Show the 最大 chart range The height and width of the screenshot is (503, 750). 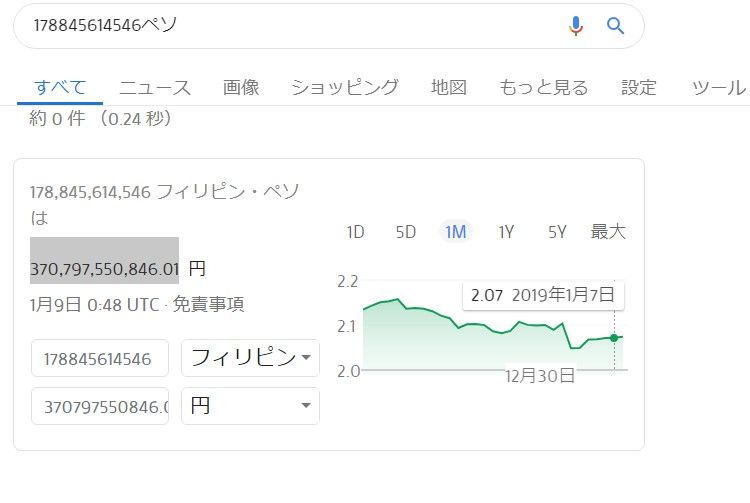point(608,232)
